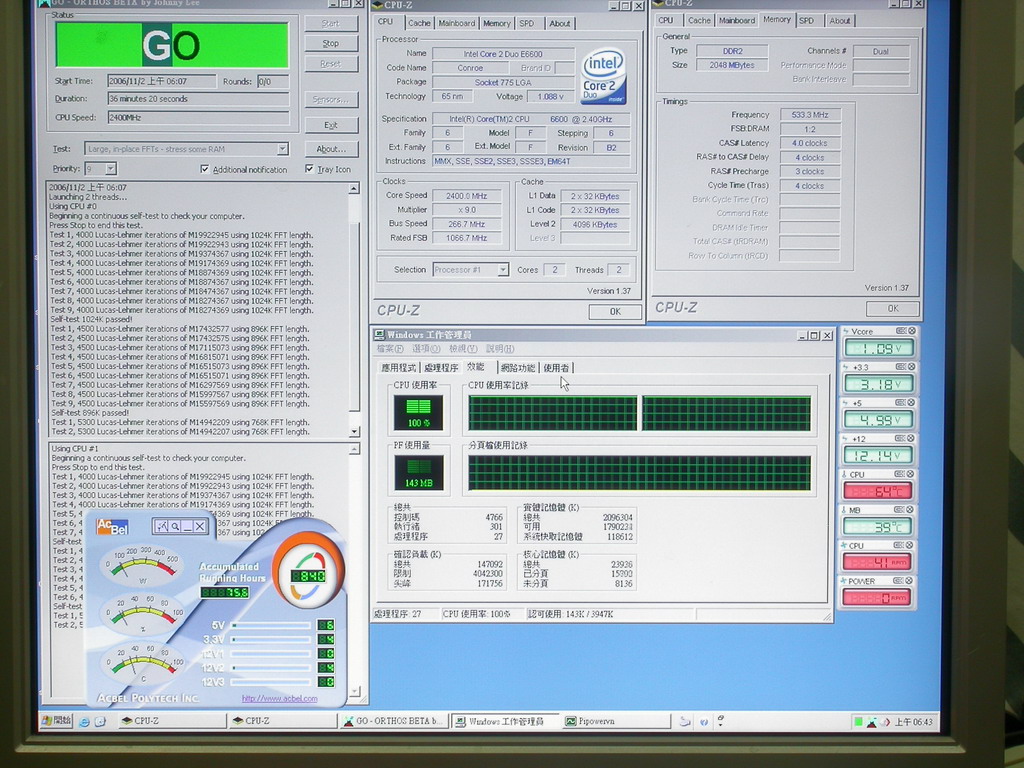This screenshot has height=768, width=1024.
Task: Open the 檔案(F) menu in Task Manager
Action: point(390,349)
